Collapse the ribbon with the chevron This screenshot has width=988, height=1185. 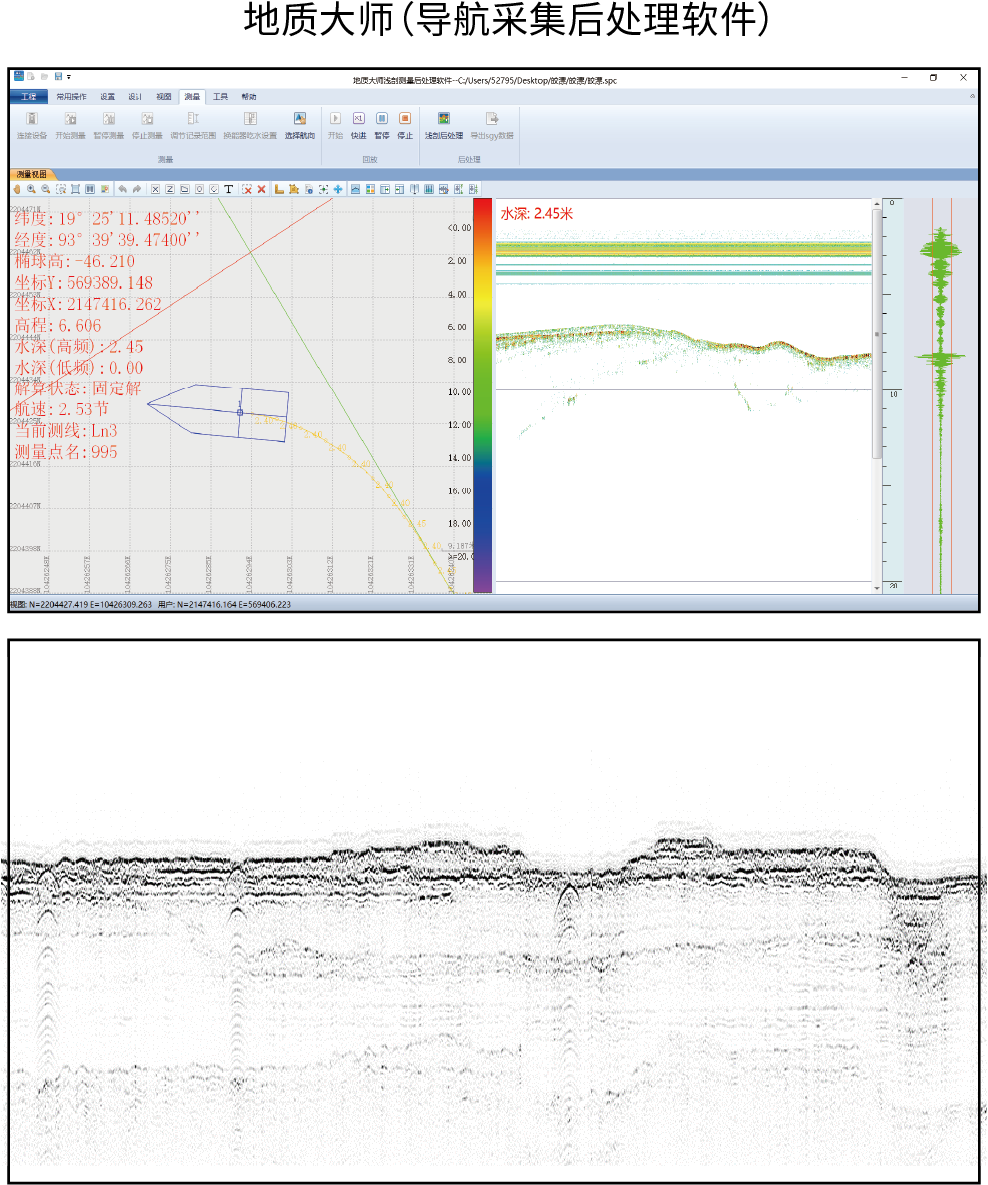click(x=973, y=97)
